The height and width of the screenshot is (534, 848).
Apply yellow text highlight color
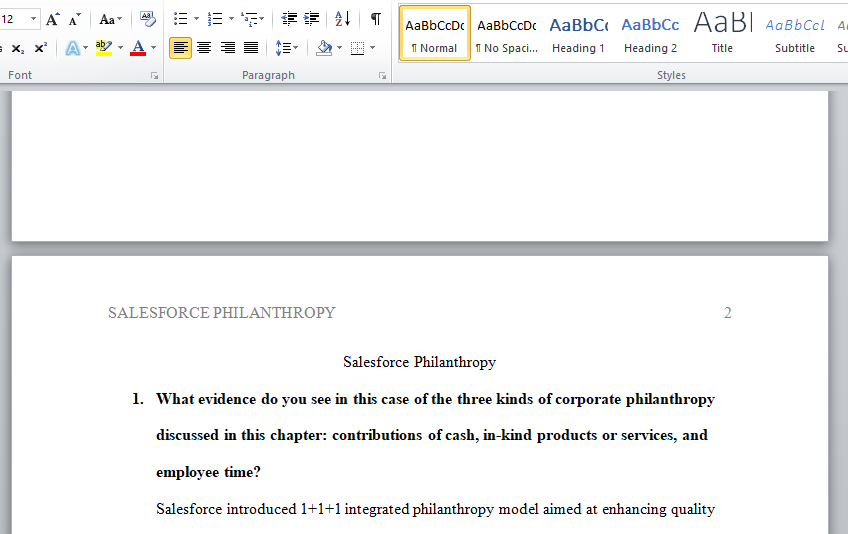point(104,48)
